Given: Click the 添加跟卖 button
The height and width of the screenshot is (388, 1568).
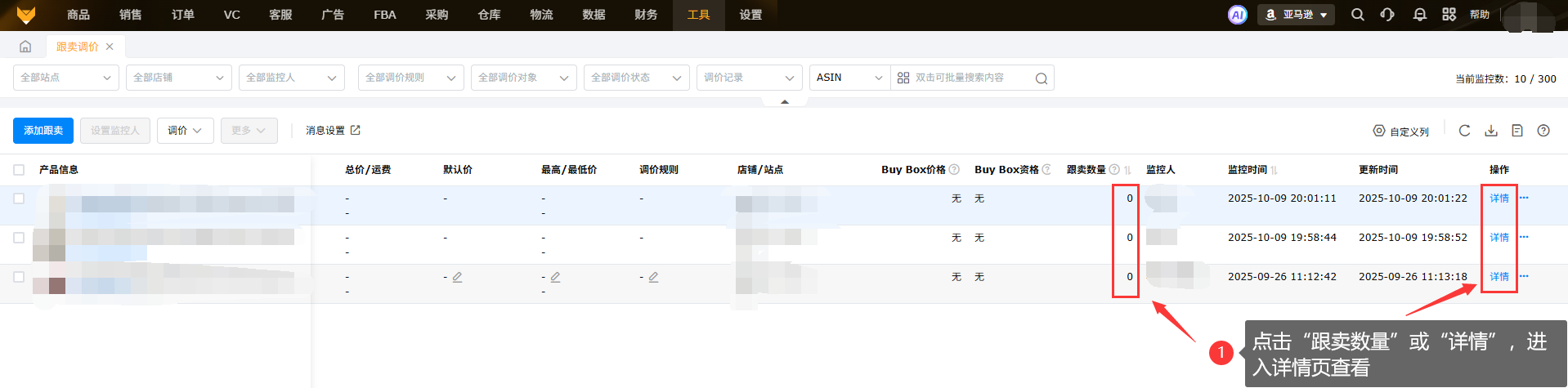Looking at the screenshot, I should click(x=43, y=131).
